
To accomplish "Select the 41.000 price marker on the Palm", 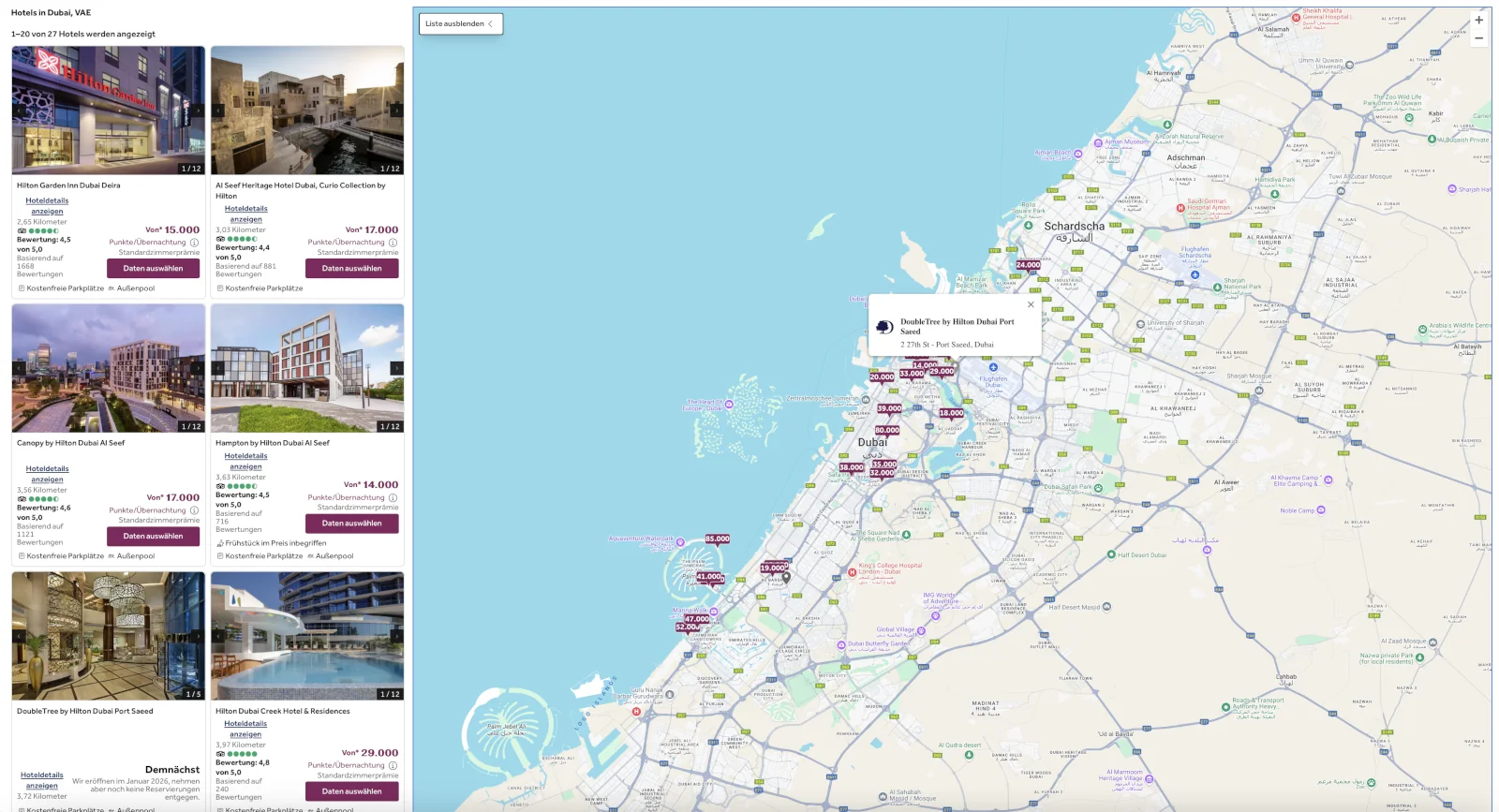I will 709,577.
